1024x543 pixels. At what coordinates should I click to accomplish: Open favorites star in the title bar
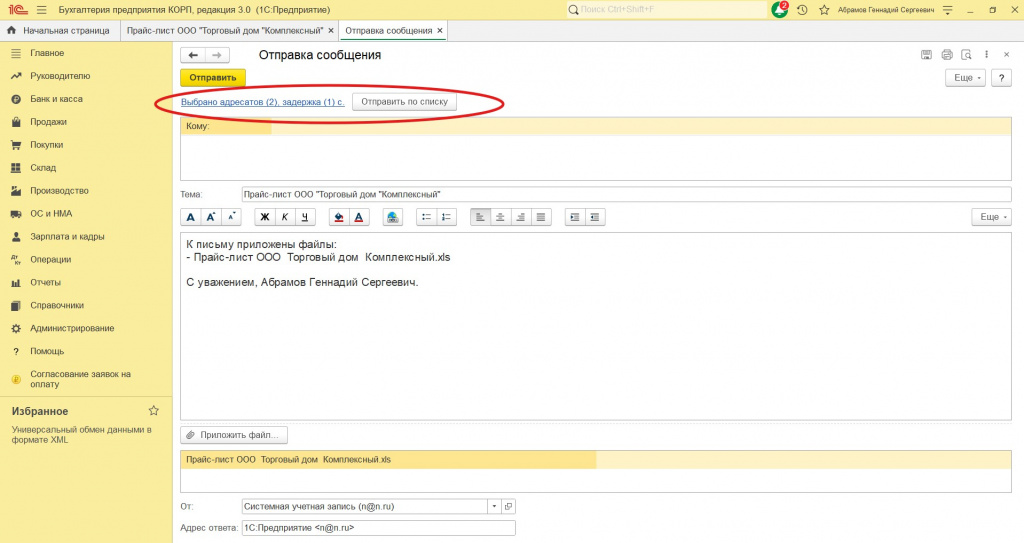(824, 10)
